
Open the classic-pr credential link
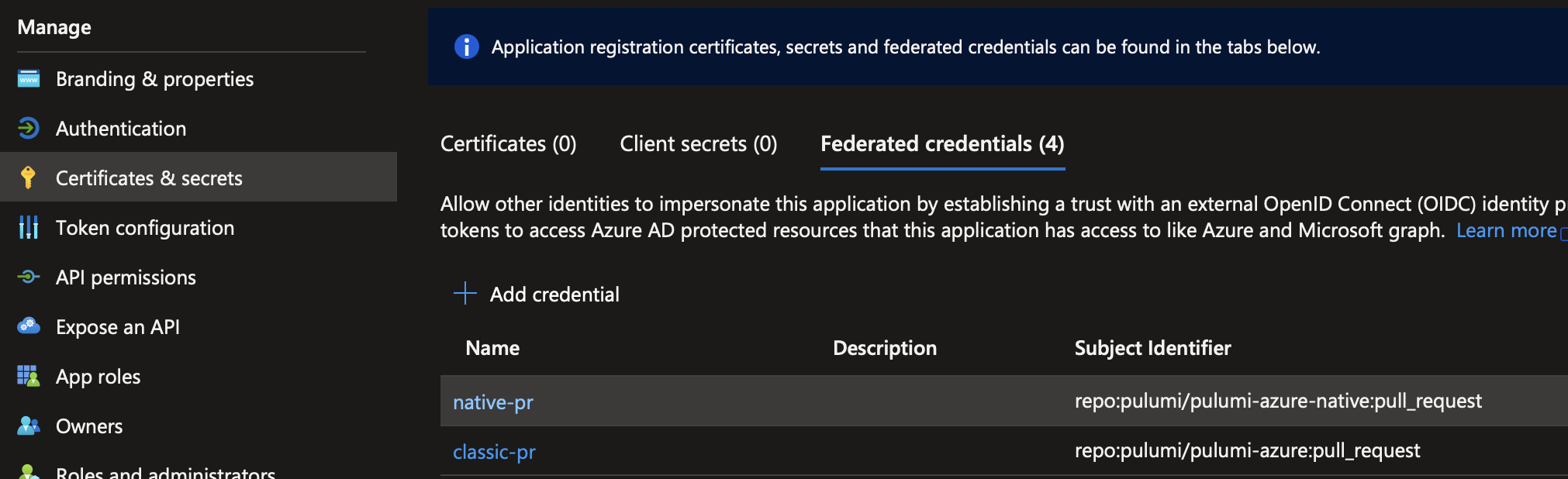[494, 452]
